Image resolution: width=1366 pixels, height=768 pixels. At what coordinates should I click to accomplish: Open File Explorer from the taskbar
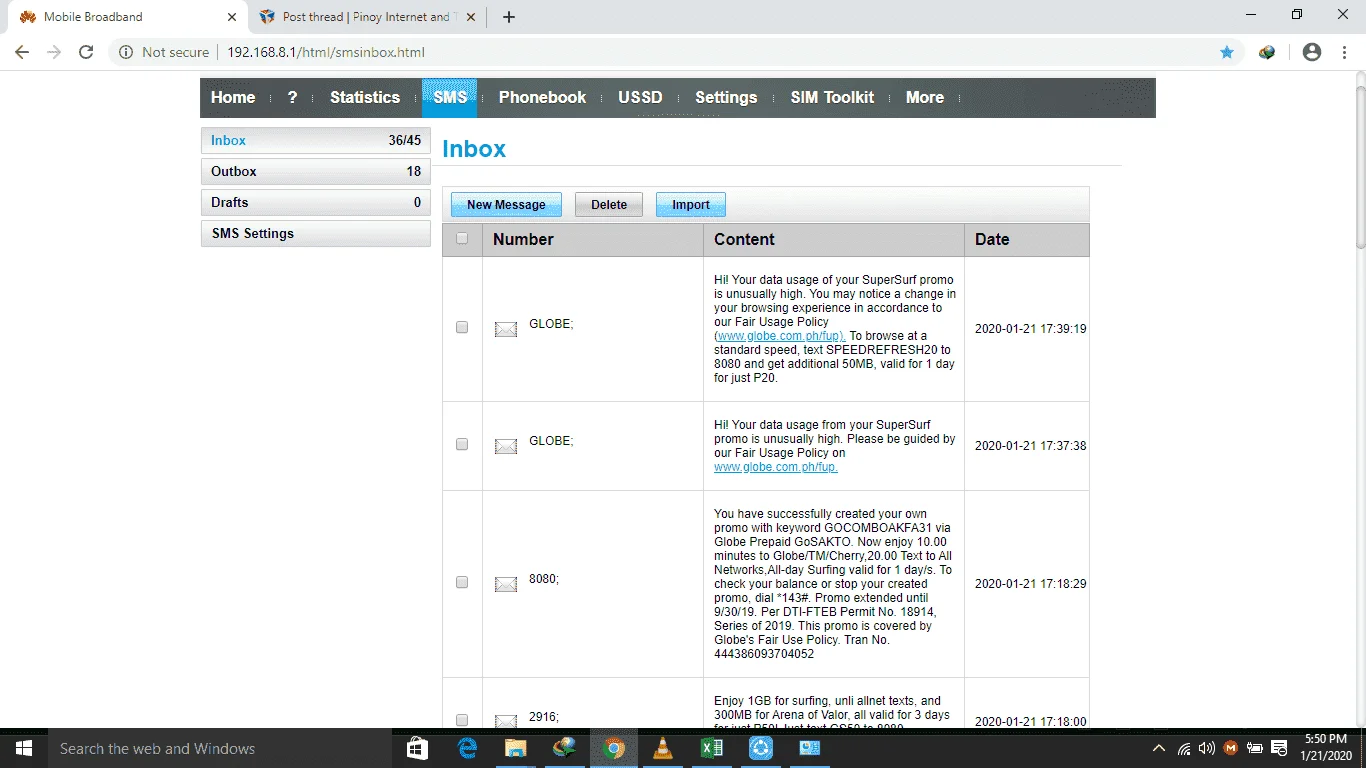(516, 748)
